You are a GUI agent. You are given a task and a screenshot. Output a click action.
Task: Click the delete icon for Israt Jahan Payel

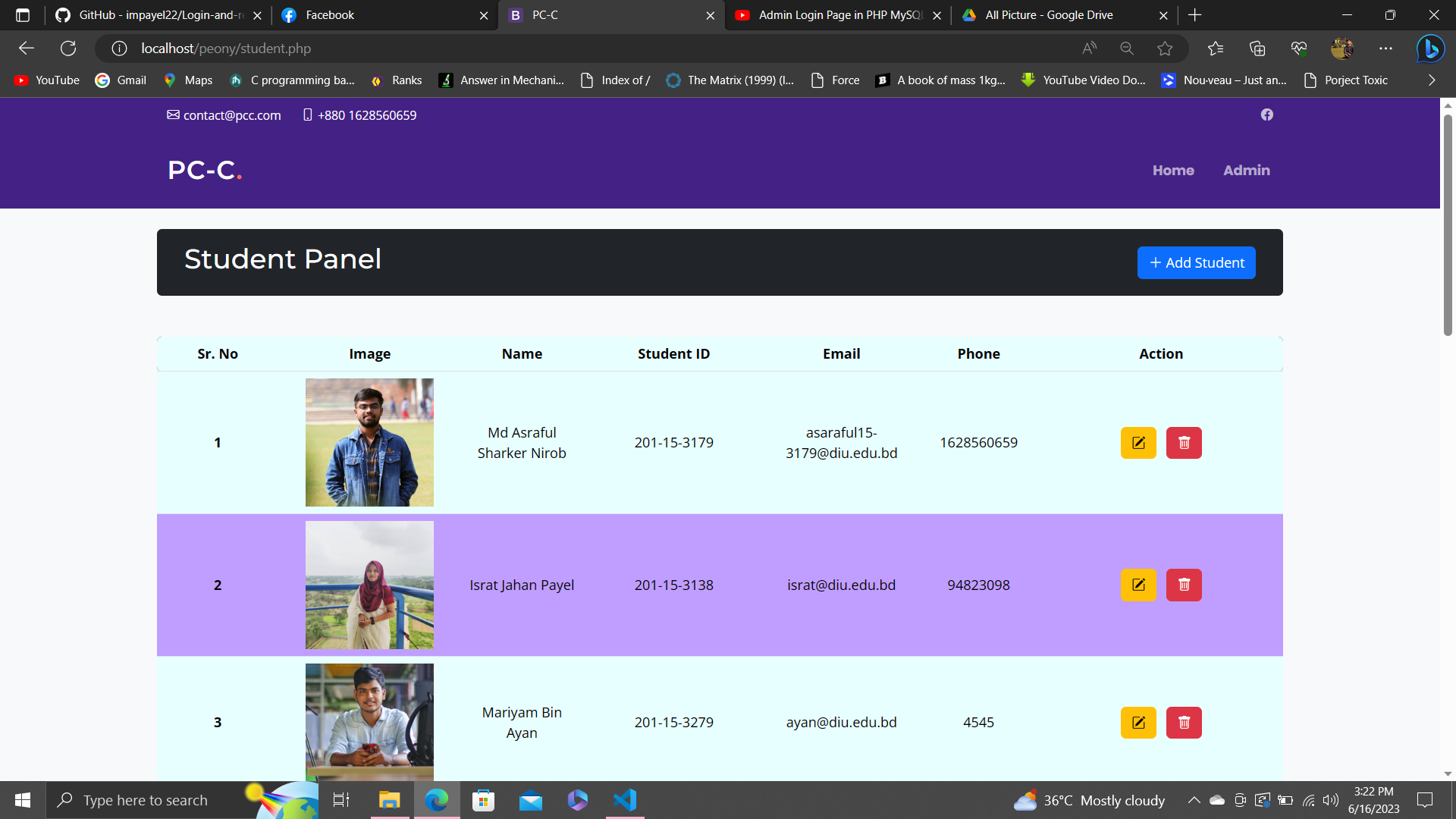pyautogui.click(x=1183, y=585)
